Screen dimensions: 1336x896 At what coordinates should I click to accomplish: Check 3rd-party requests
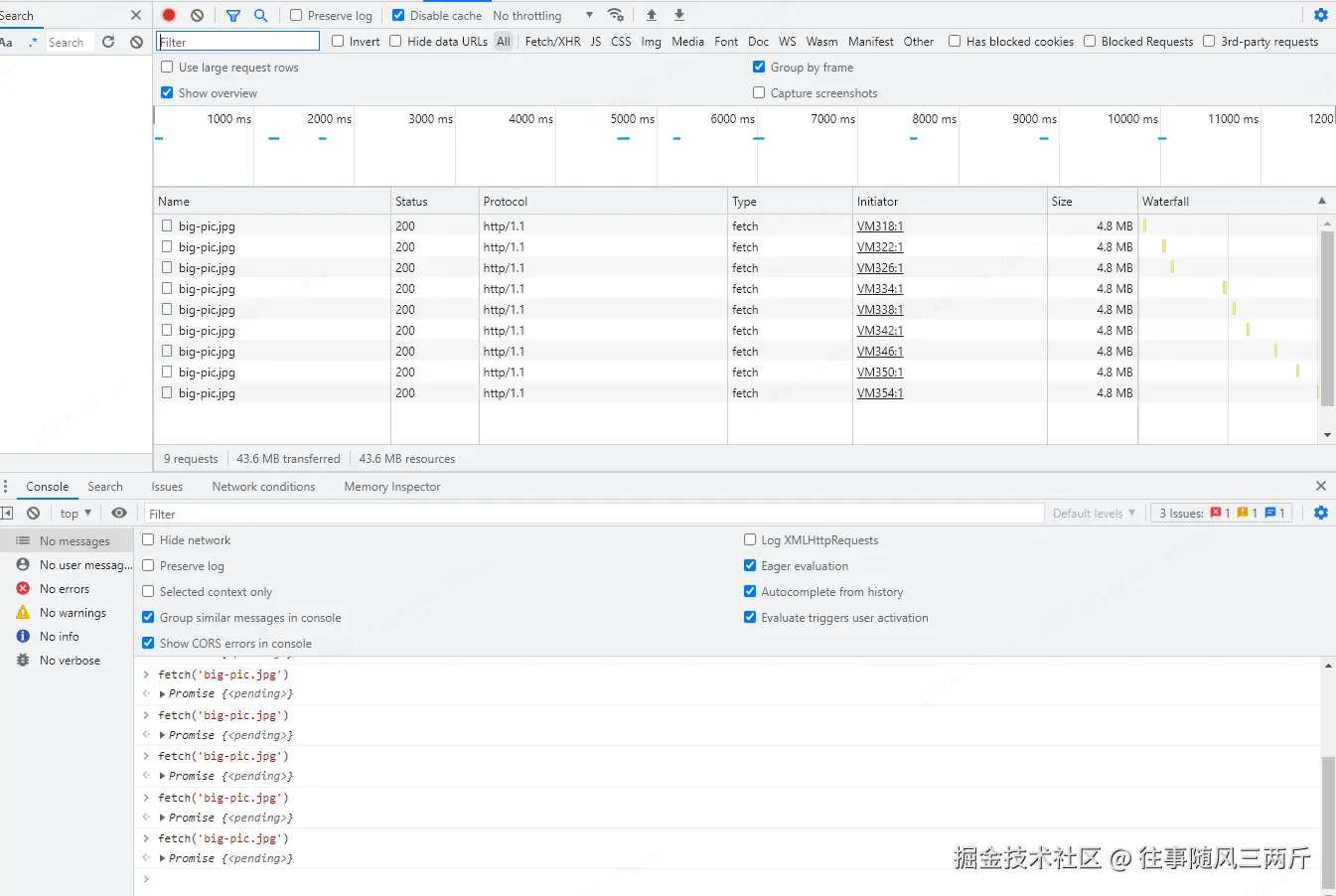pyautogui.click(x=1209, y=41)
